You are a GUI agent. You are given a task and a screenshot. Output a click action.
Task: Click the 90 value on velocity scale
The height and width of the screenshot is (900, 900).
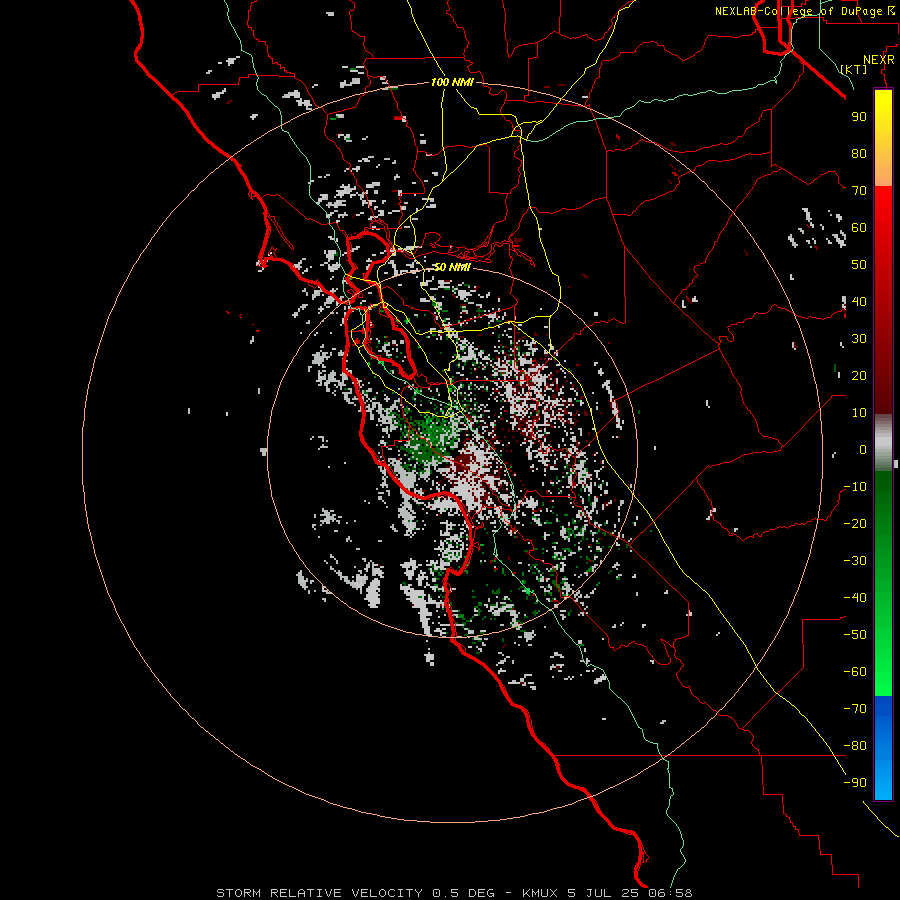859,117
